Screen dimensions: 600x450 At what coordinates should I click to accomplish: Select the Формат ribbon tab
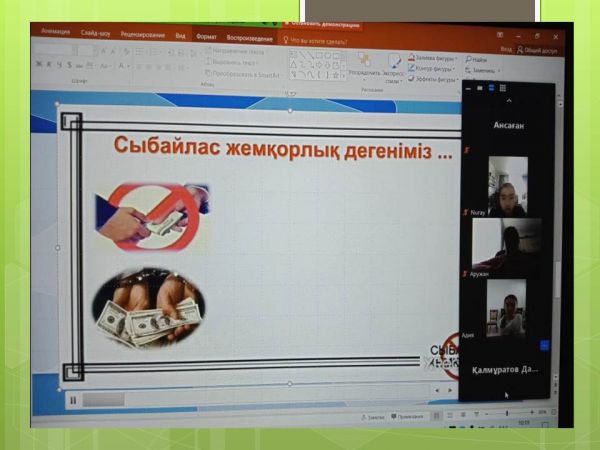tap(206, 36)
